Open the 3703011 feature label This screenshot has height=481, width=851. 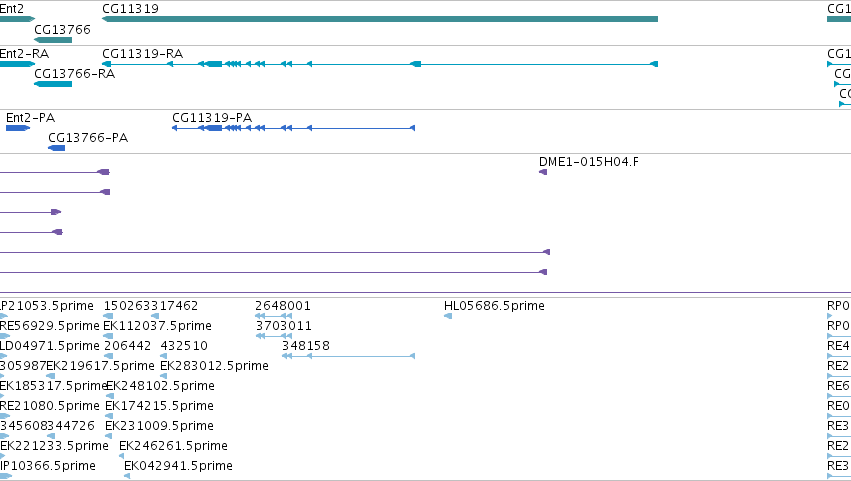pos(284,326)
